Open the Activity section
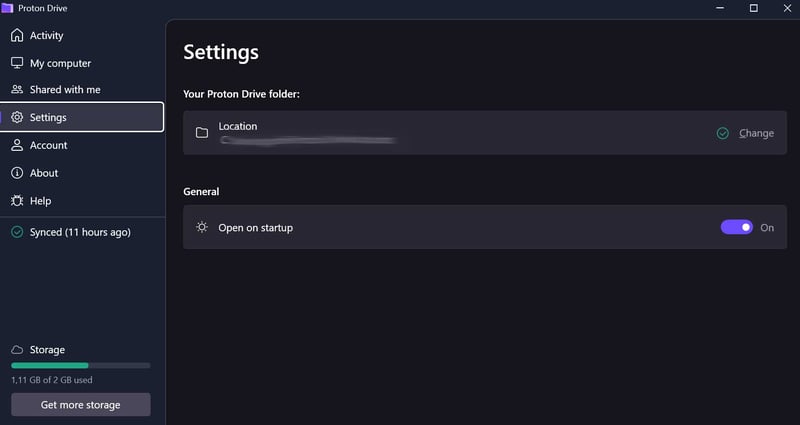 (x=46, y=36)
